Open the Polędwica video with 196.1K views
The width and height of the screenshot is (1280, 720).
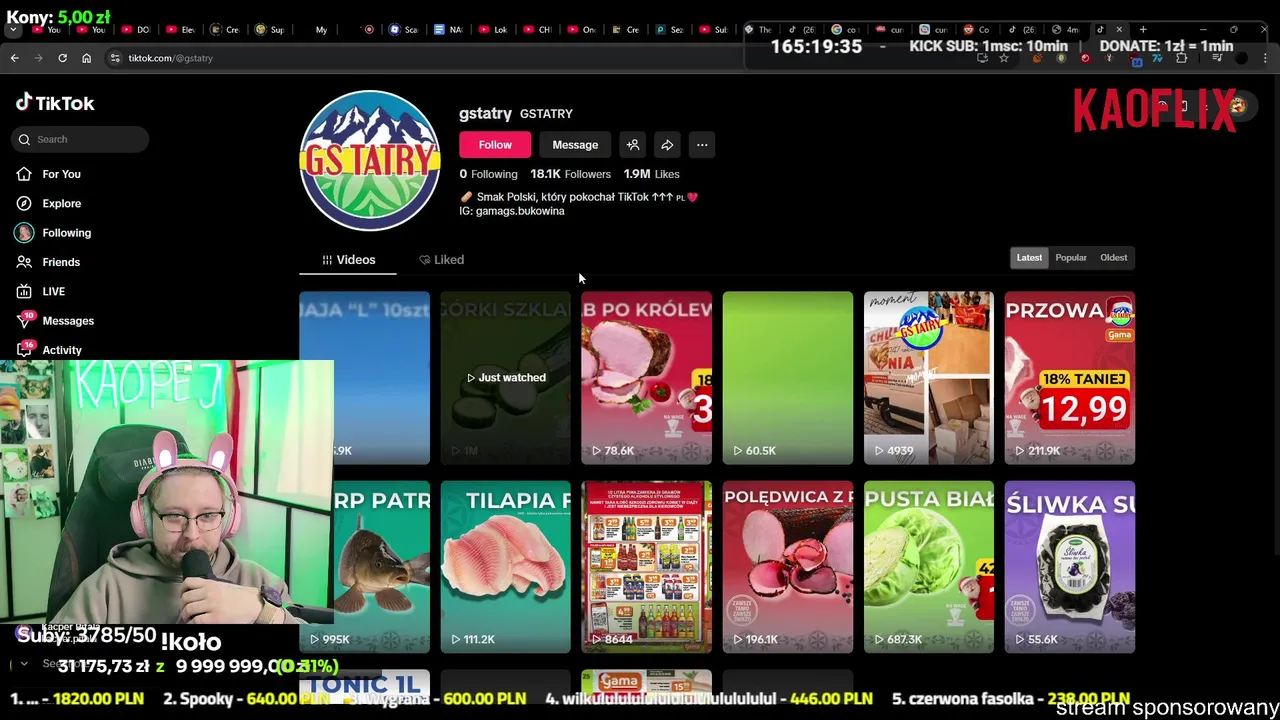pyautogui.click(x=787, y=567)
